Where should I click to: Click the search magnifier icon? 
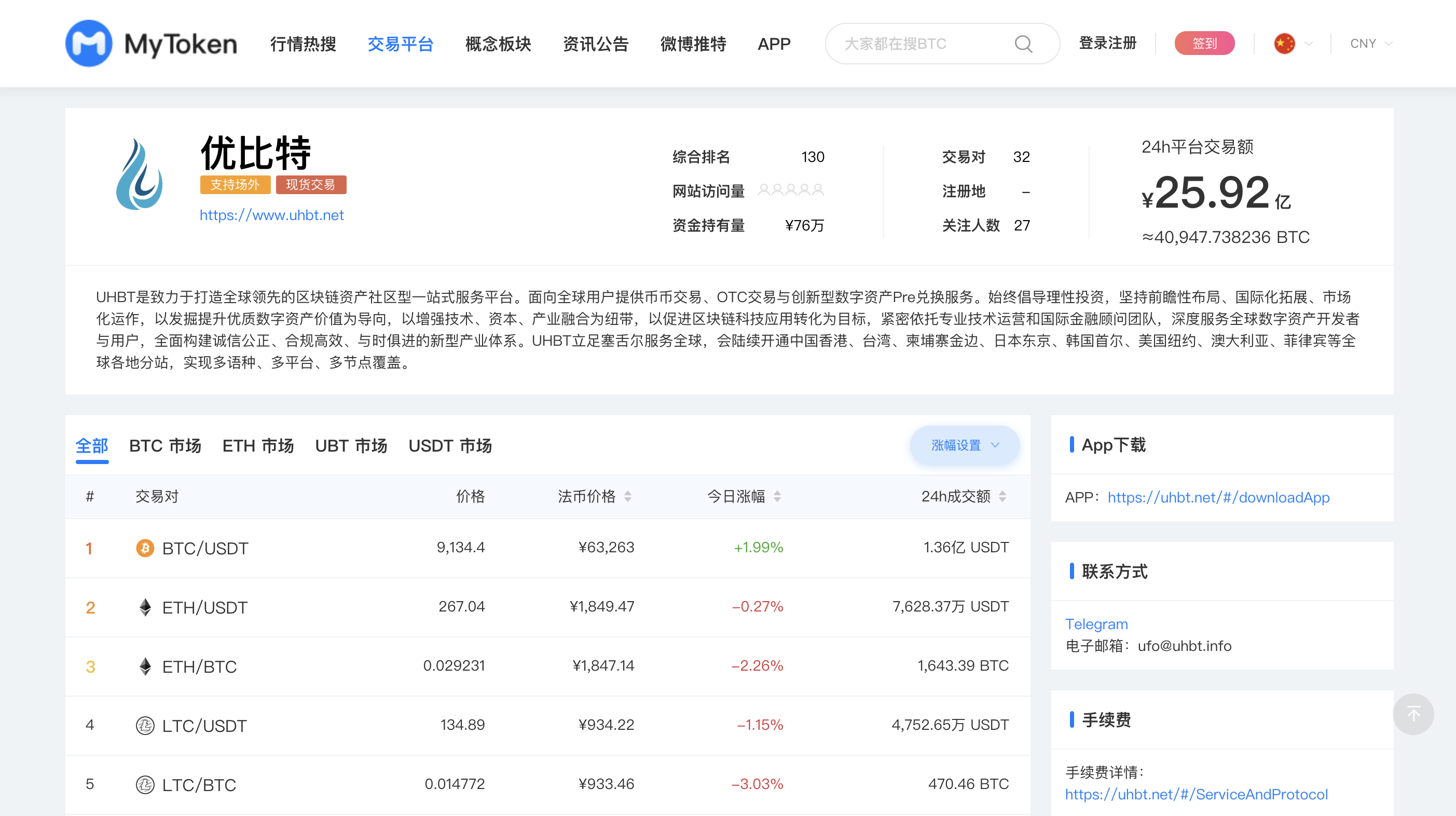1024,44
